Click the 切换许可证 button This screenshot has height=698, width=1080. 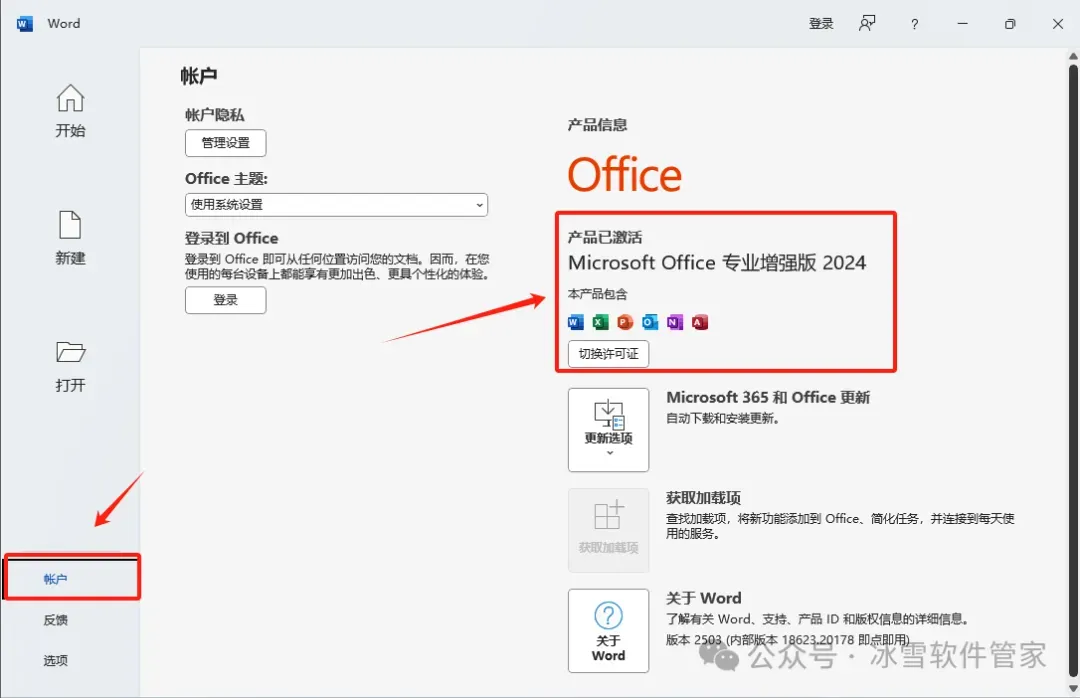(x=608, y=354)
